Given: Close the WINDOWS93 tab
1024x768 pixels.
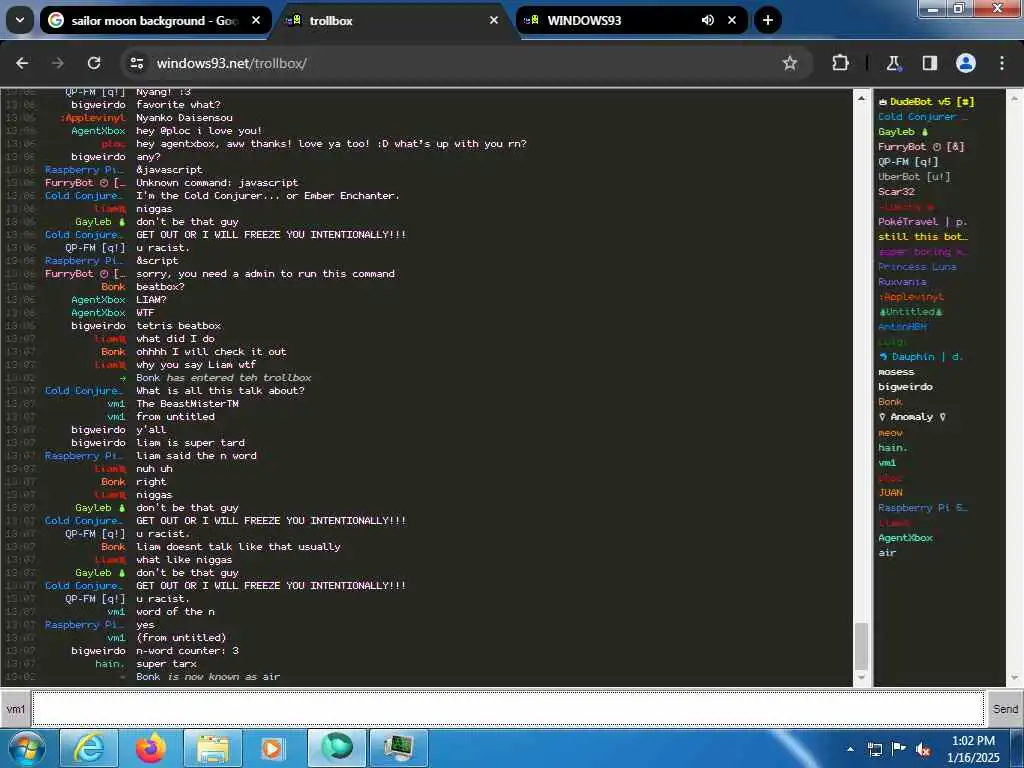Looking at the screenshot, I should (732, 20).
